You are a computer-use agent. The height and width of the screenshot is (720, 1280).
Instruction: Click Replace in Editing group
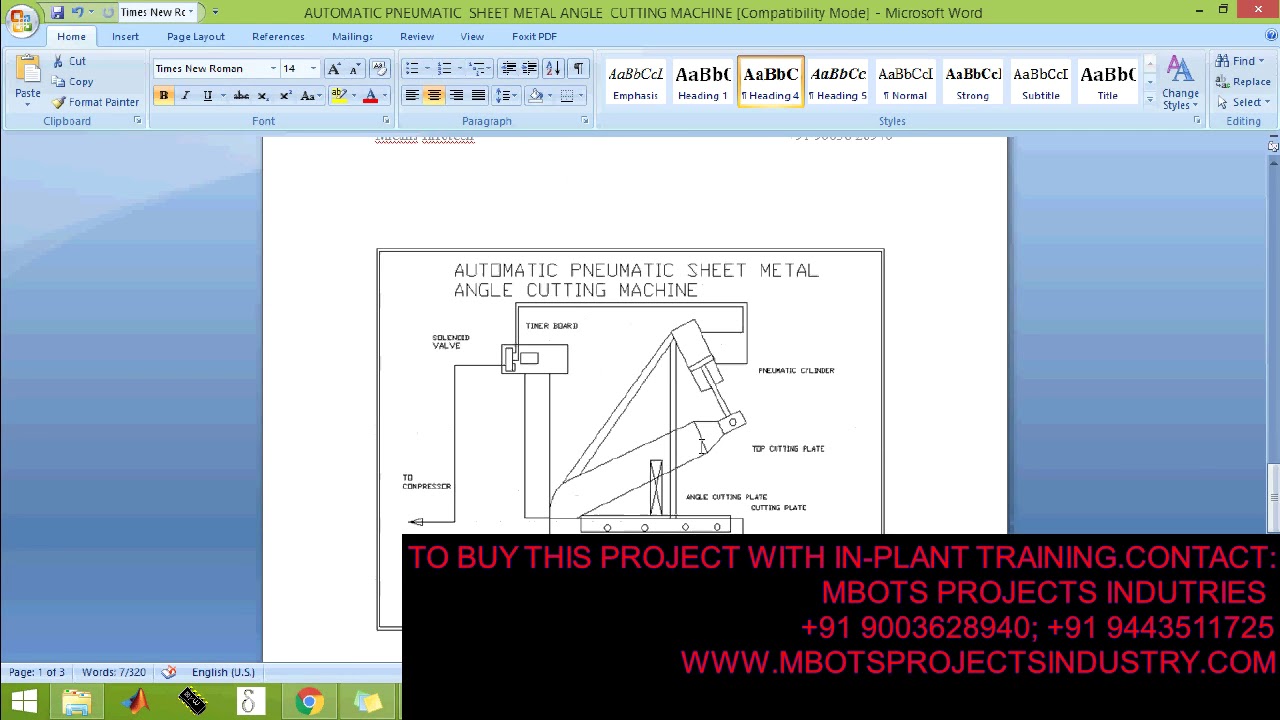click(x=1243, y=82)
